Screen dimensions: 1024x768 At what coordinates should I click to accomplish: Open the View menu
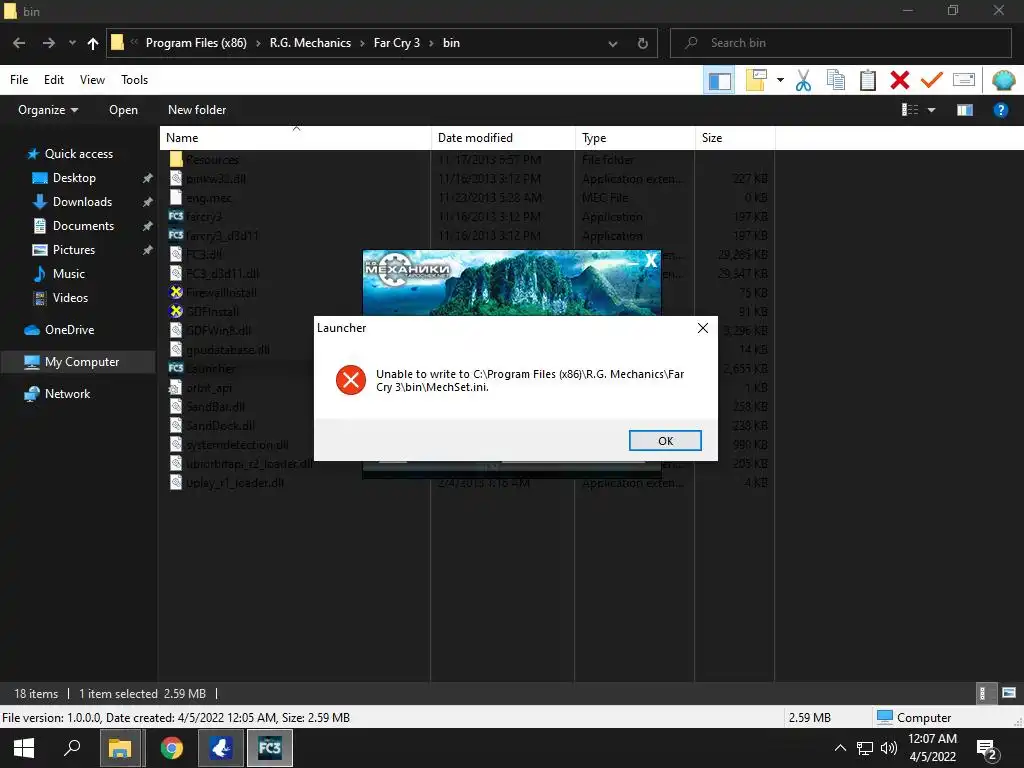pos(92,80)
